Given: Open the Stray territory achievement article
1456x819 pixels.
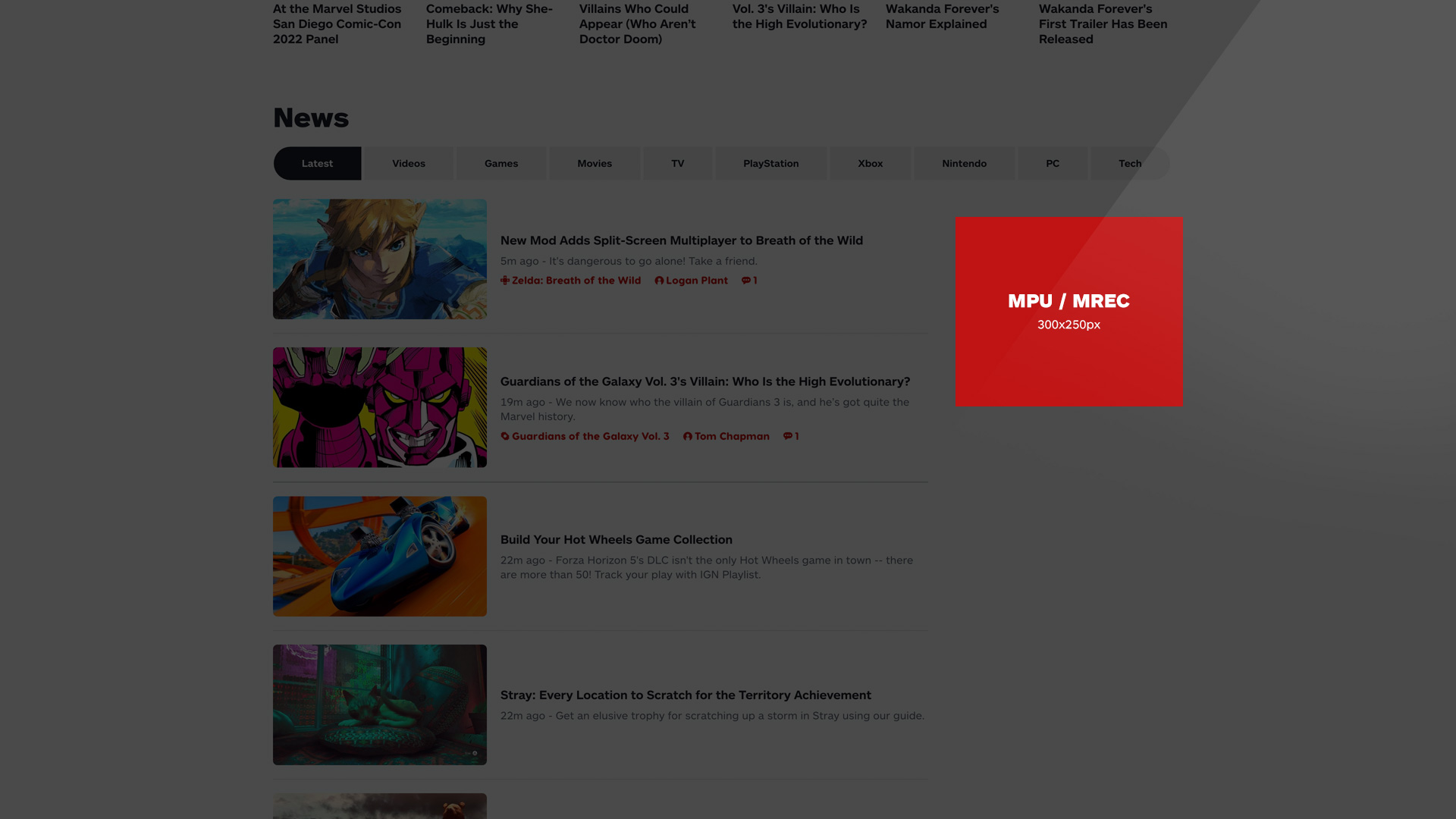Looking at the screenshot, I should [x=685, y=695].
